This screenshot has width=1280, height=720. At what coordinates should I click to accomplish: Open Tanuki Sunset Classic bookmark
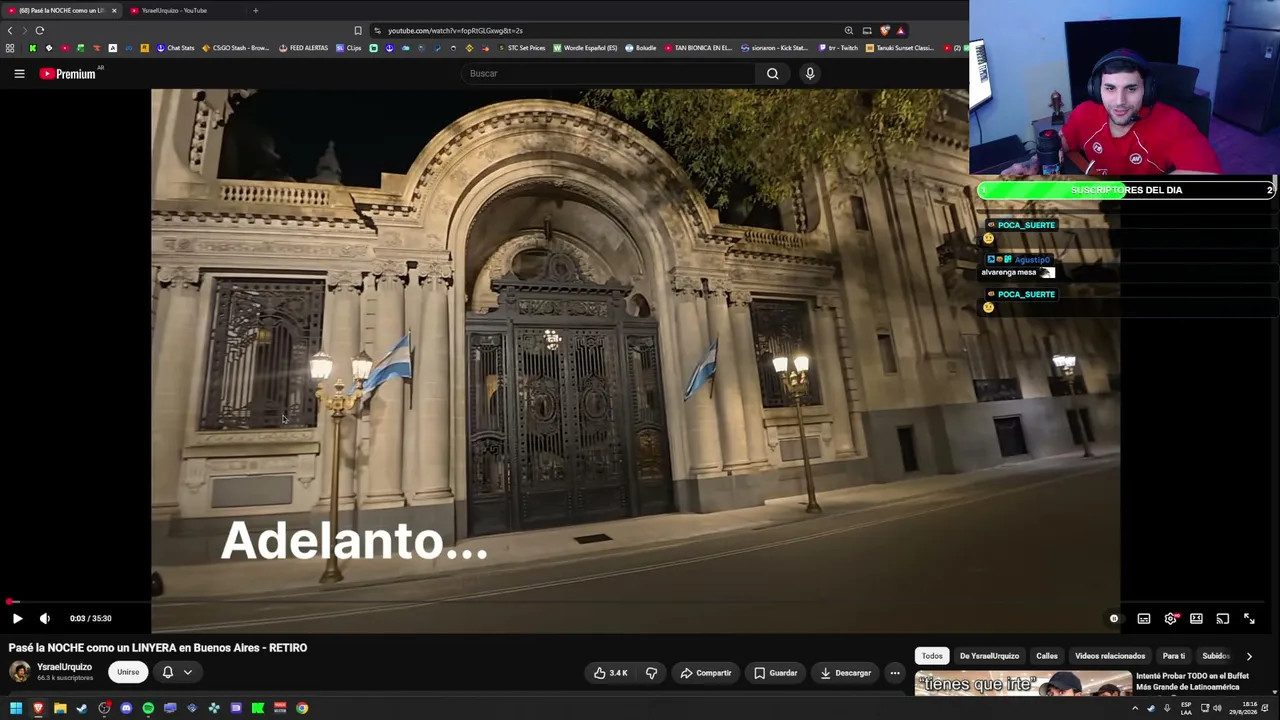click(899, 48)
